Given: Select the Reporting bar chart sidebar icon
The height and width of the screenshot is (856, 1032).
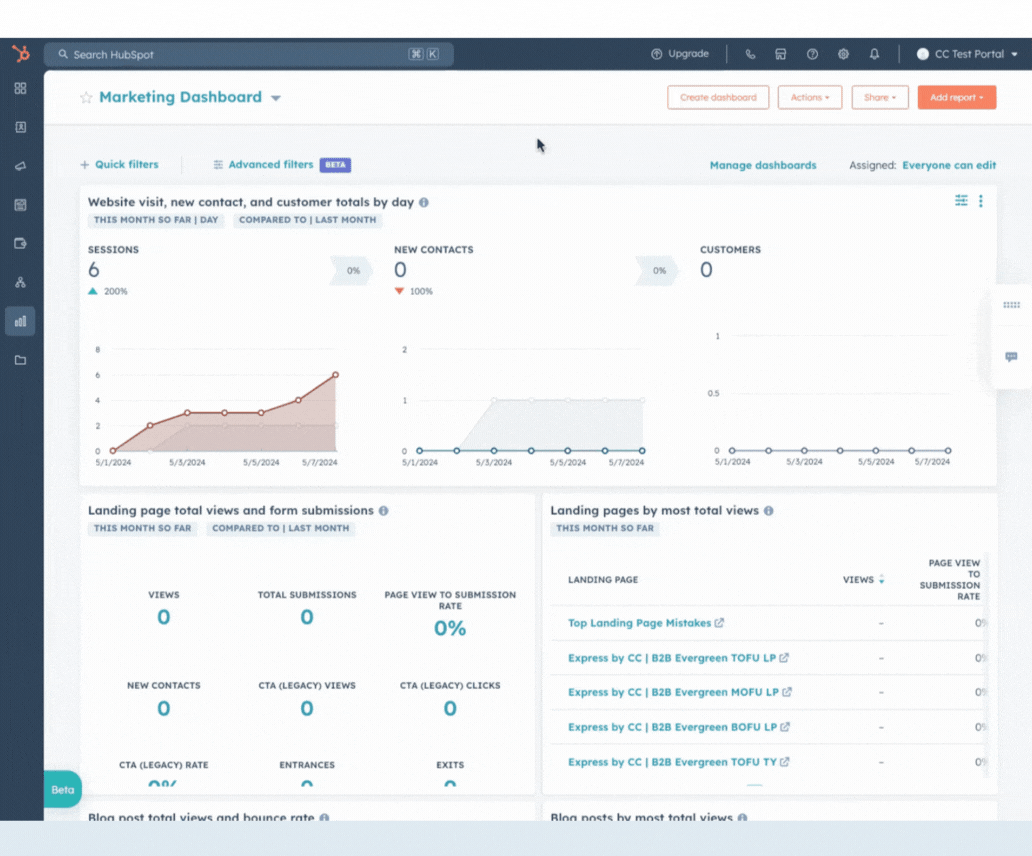Looking at the screenshot, I should 20,321.
